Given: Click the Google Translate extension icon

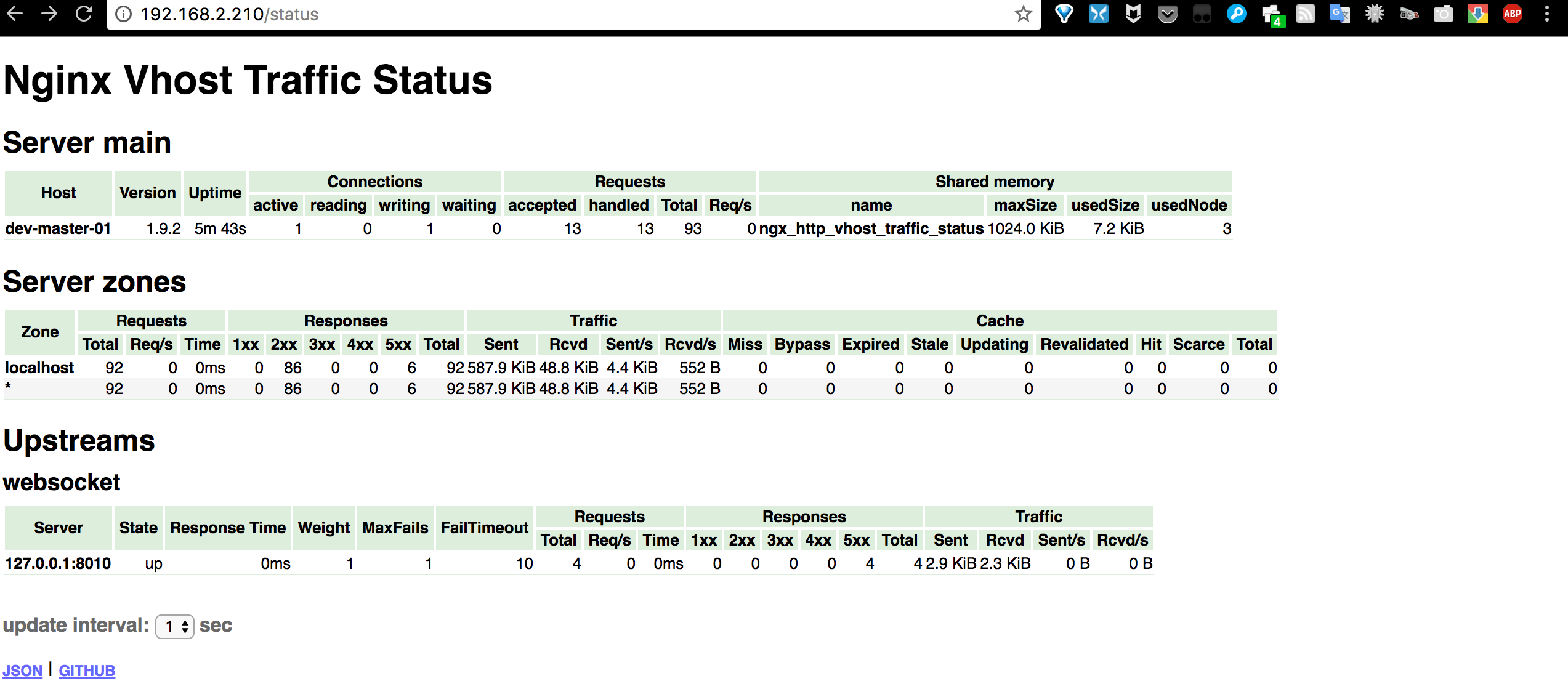Looking at the screenshot, I should (1340, 14).
